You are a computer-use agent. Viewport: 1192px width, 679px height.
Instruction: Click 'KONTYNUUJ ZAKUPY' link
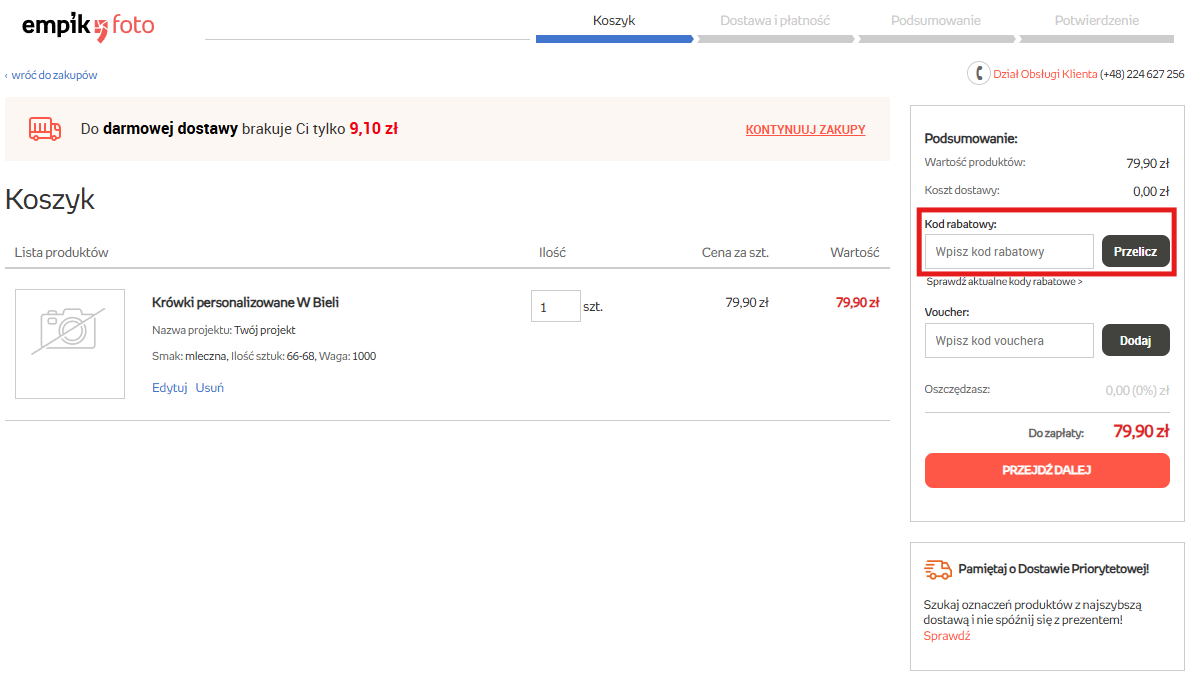(x=805, y=130)
